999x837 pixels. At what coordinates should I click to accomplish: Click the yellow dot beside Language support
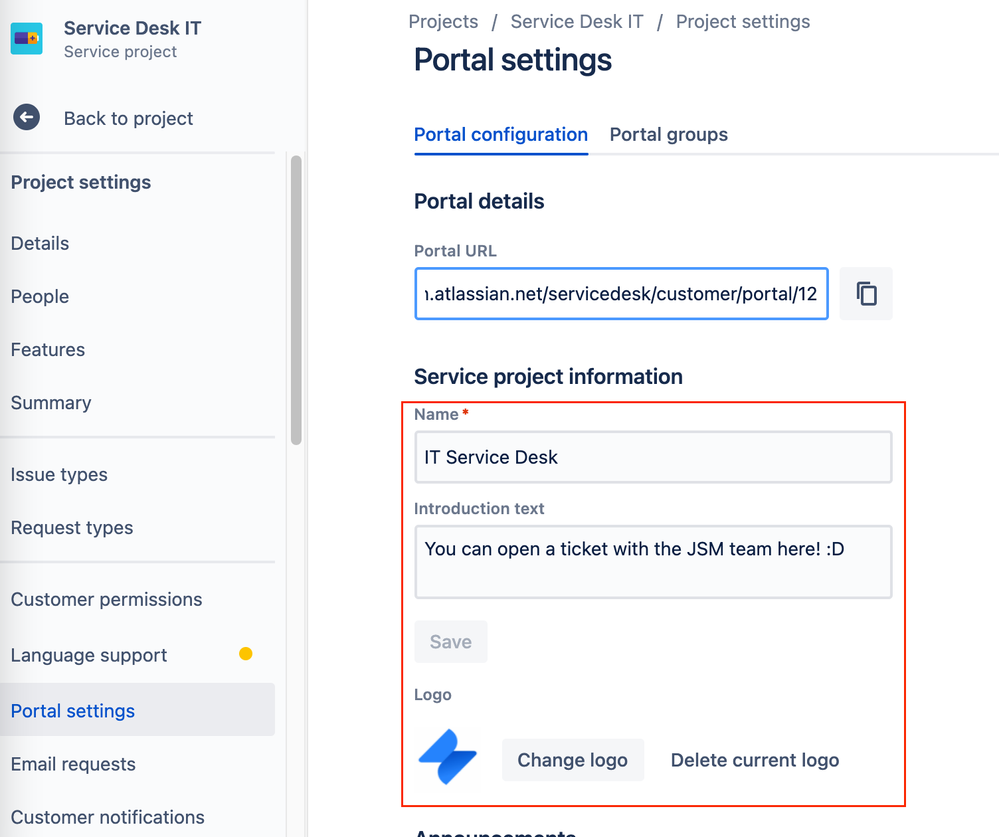[x=246, y=654]
